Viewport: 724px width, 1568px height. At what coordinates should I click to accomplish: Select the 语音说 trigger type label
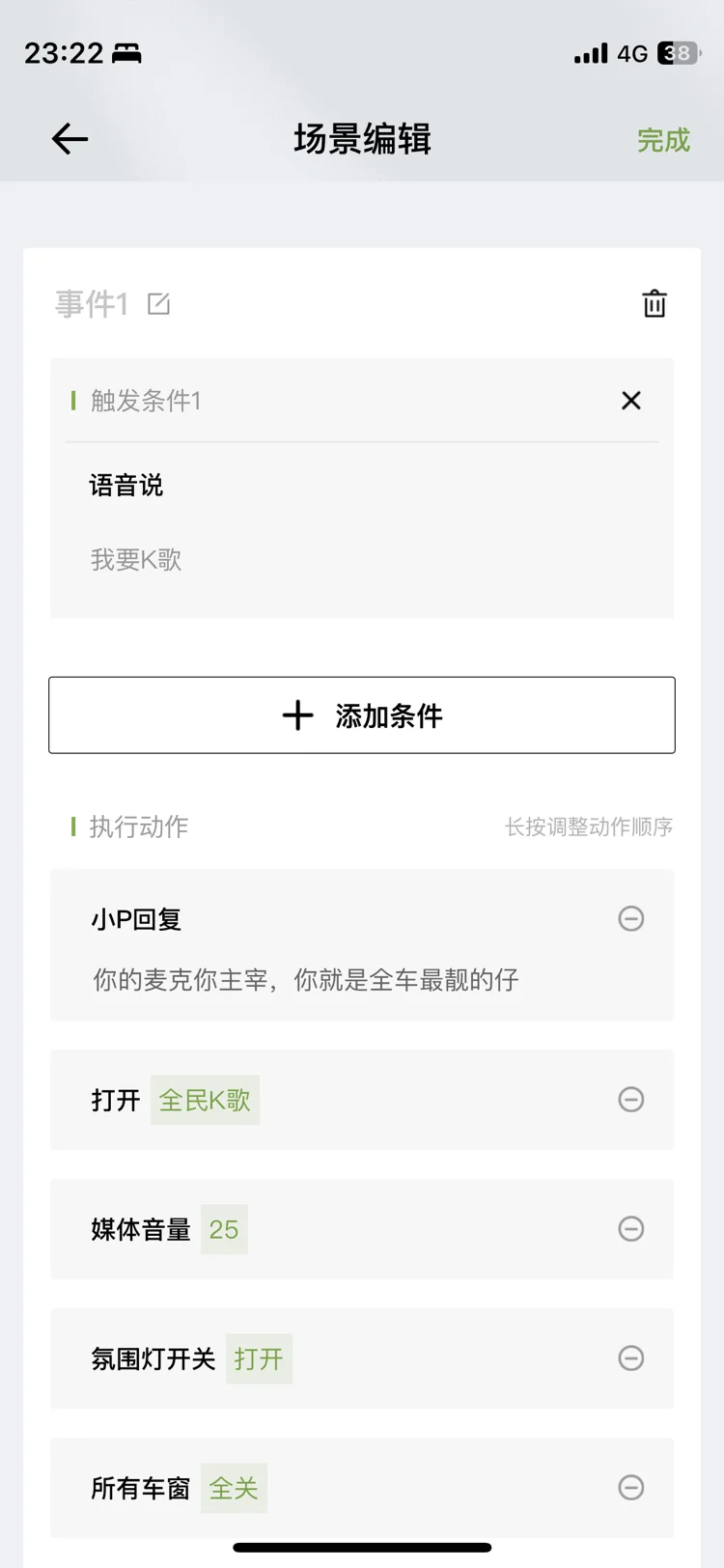(126, 486)
